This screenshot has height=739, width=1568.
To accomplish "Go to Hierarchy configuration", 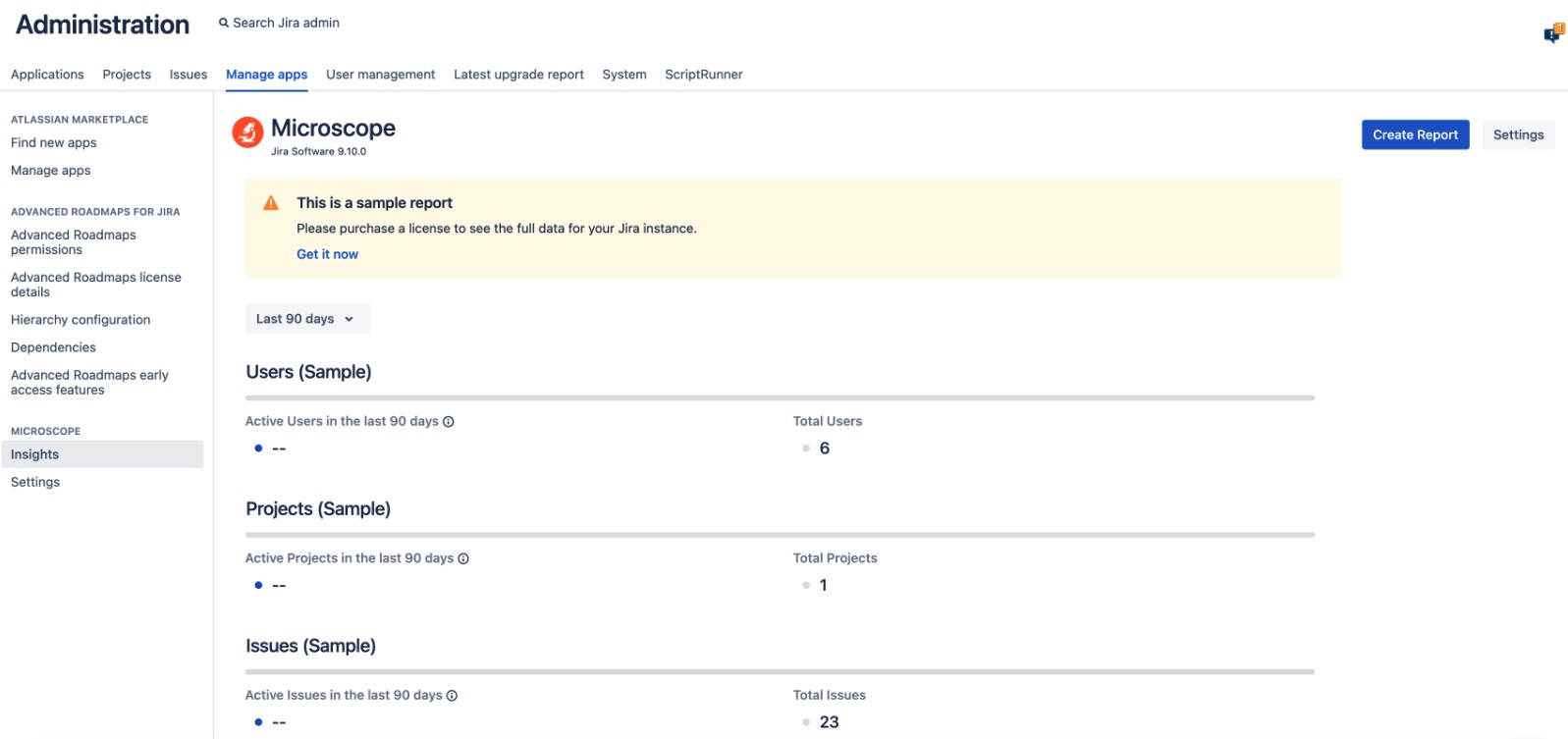I will coord(81,320).
